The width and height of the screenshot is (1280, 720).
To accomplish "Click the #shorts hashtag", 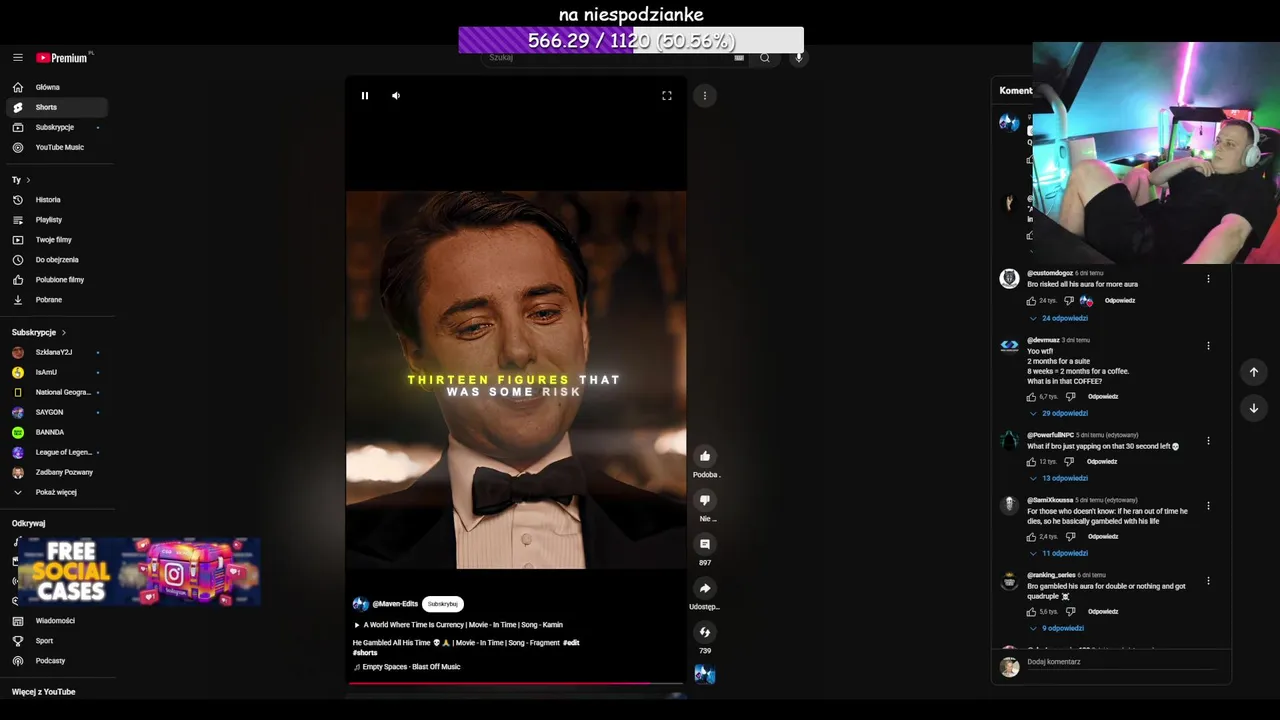I will 365,653.
